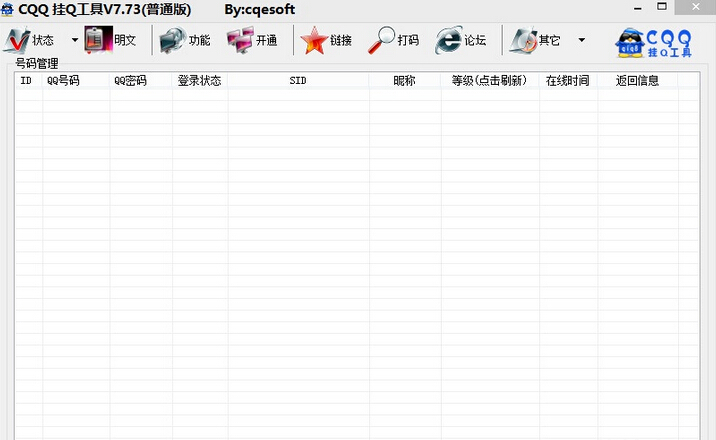Click the 开通 network computers icon
Image resolution: width=716 pixels, height=440 pixels.
click(x=240, y=40)
